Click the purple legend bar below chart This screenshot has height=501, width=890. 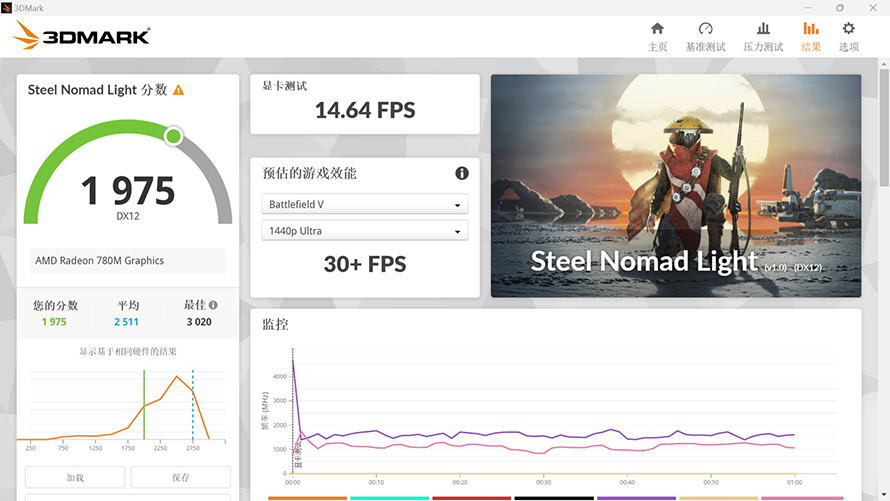(x=636, y=498)
